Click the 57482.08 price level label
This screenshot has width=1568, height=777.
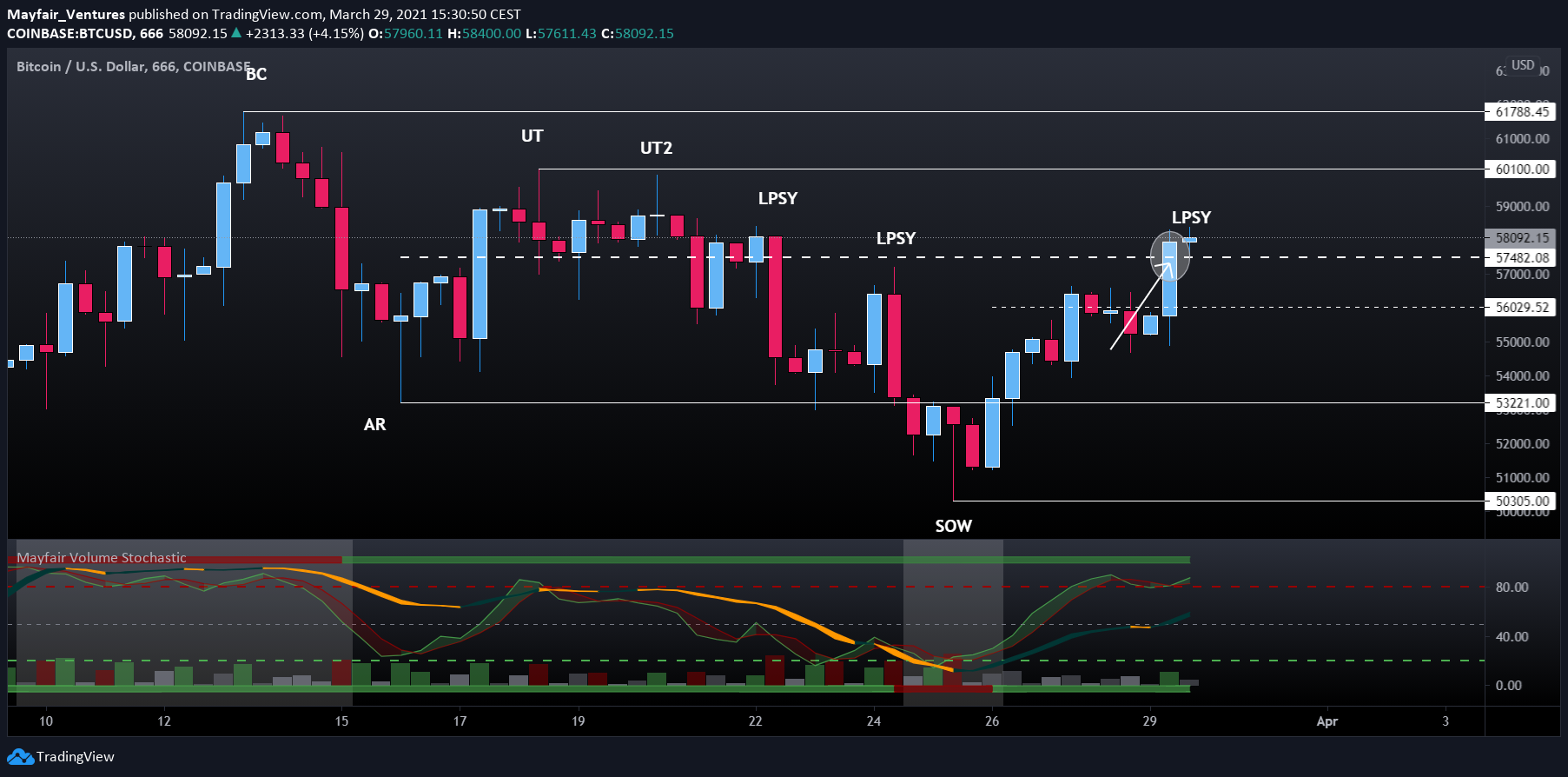tap(1522, 257)
